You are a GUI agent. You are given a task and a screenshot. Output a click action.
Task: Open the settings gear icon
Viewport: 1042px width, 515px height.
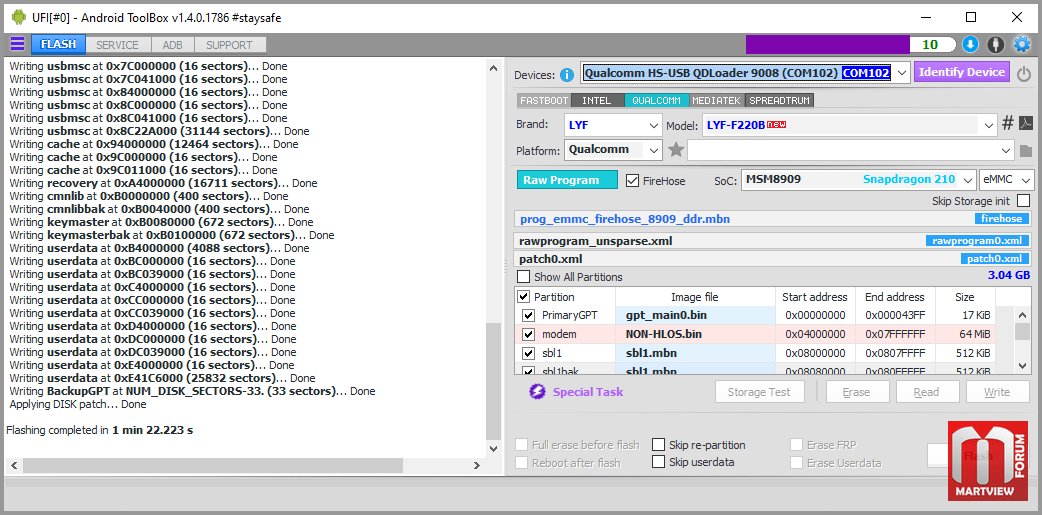pyautogui.click(x=1021, y=45)
